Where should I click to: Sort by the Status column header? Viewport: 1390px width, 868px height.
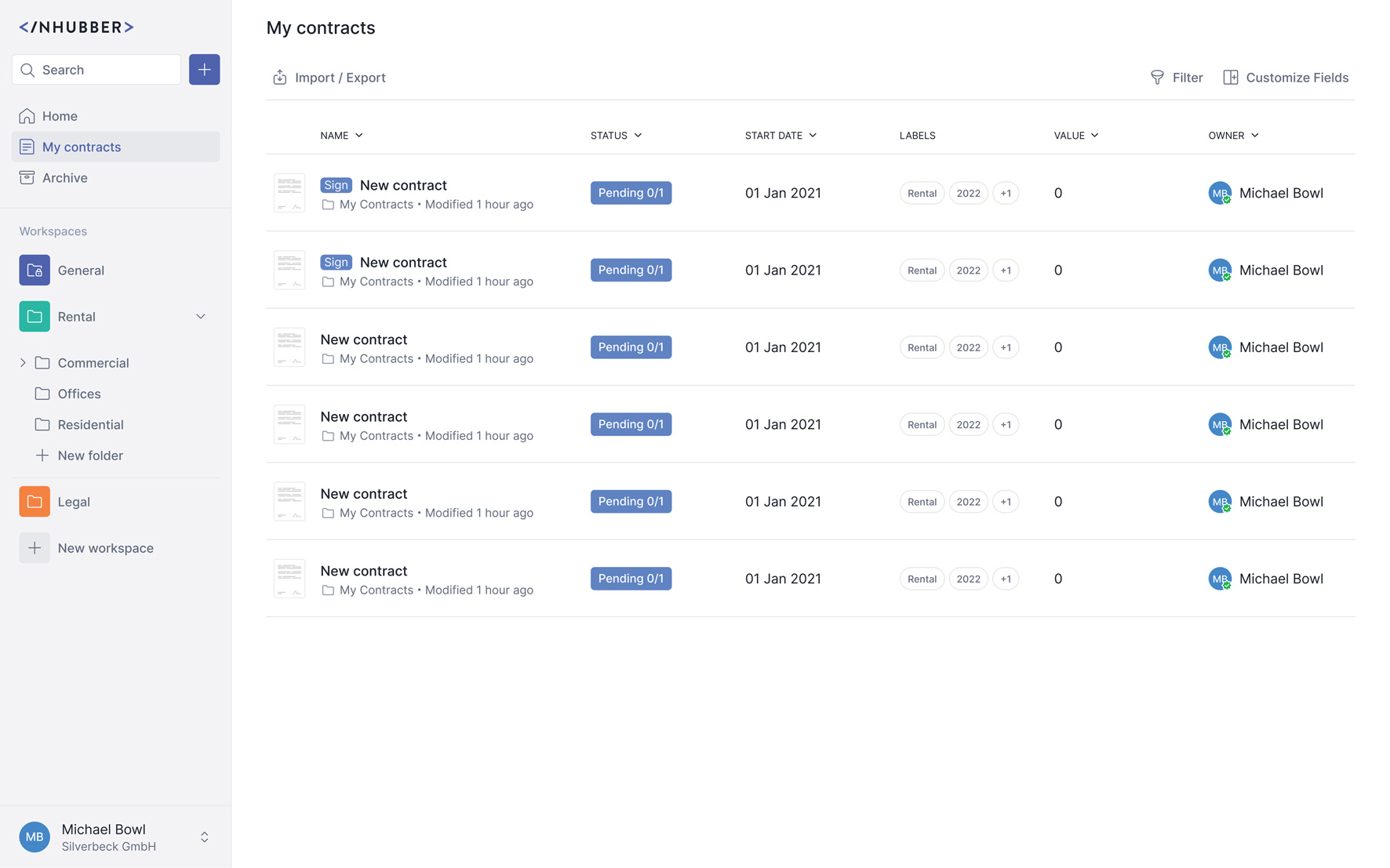pyautogui.click(x=616, y=136)
